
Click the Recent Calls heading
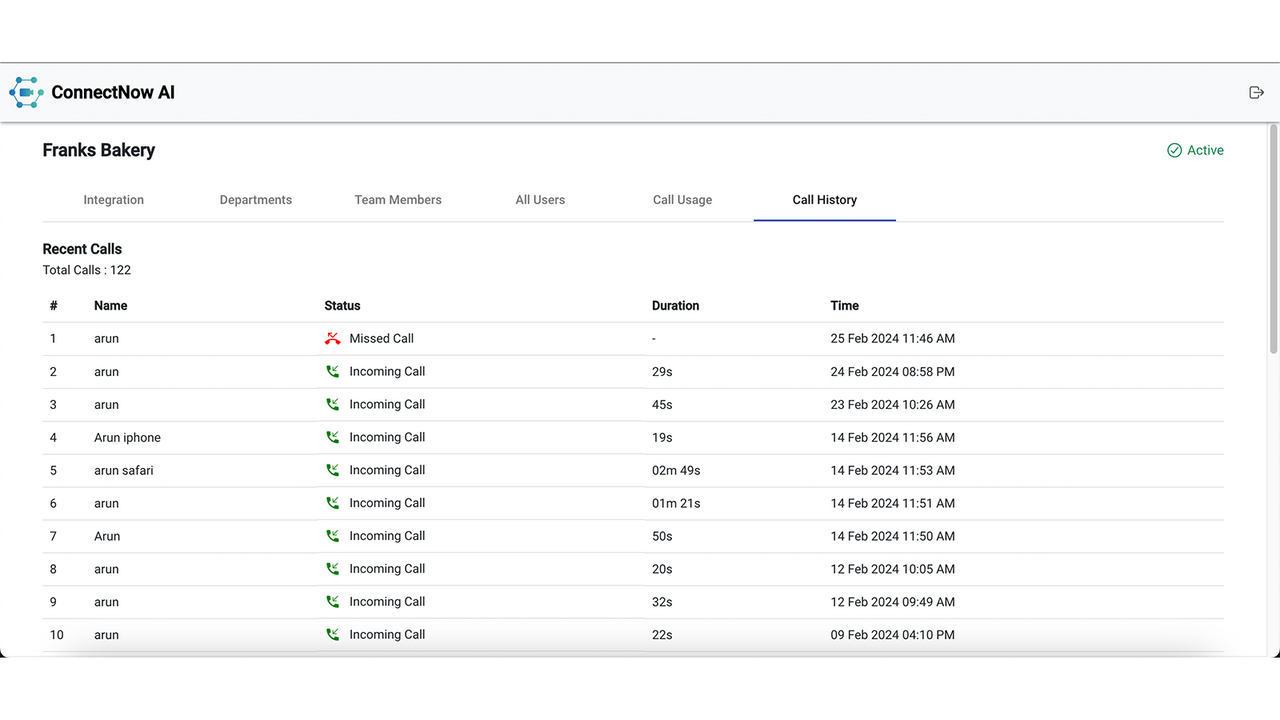tap(82, 249)
